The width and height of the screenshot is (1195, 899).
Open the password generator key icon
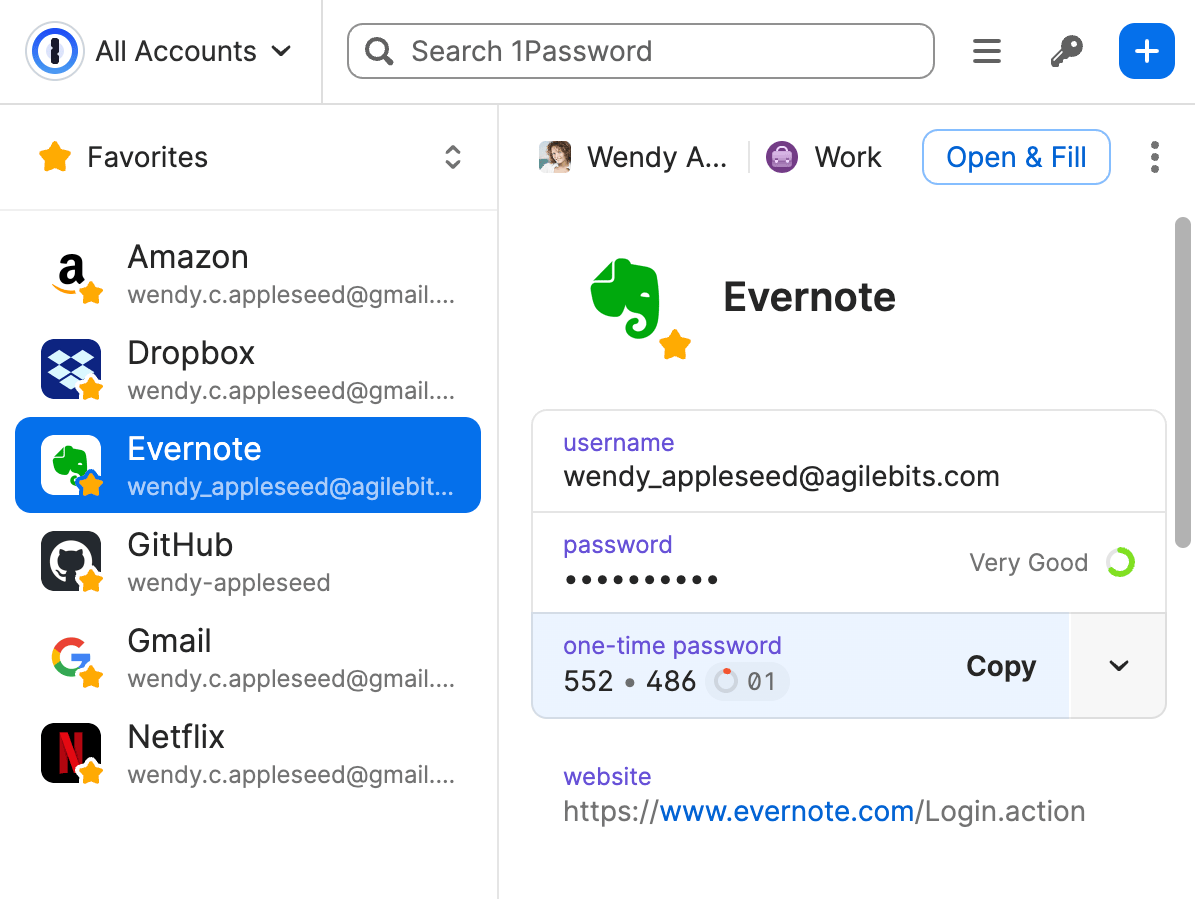(1066, 51)
